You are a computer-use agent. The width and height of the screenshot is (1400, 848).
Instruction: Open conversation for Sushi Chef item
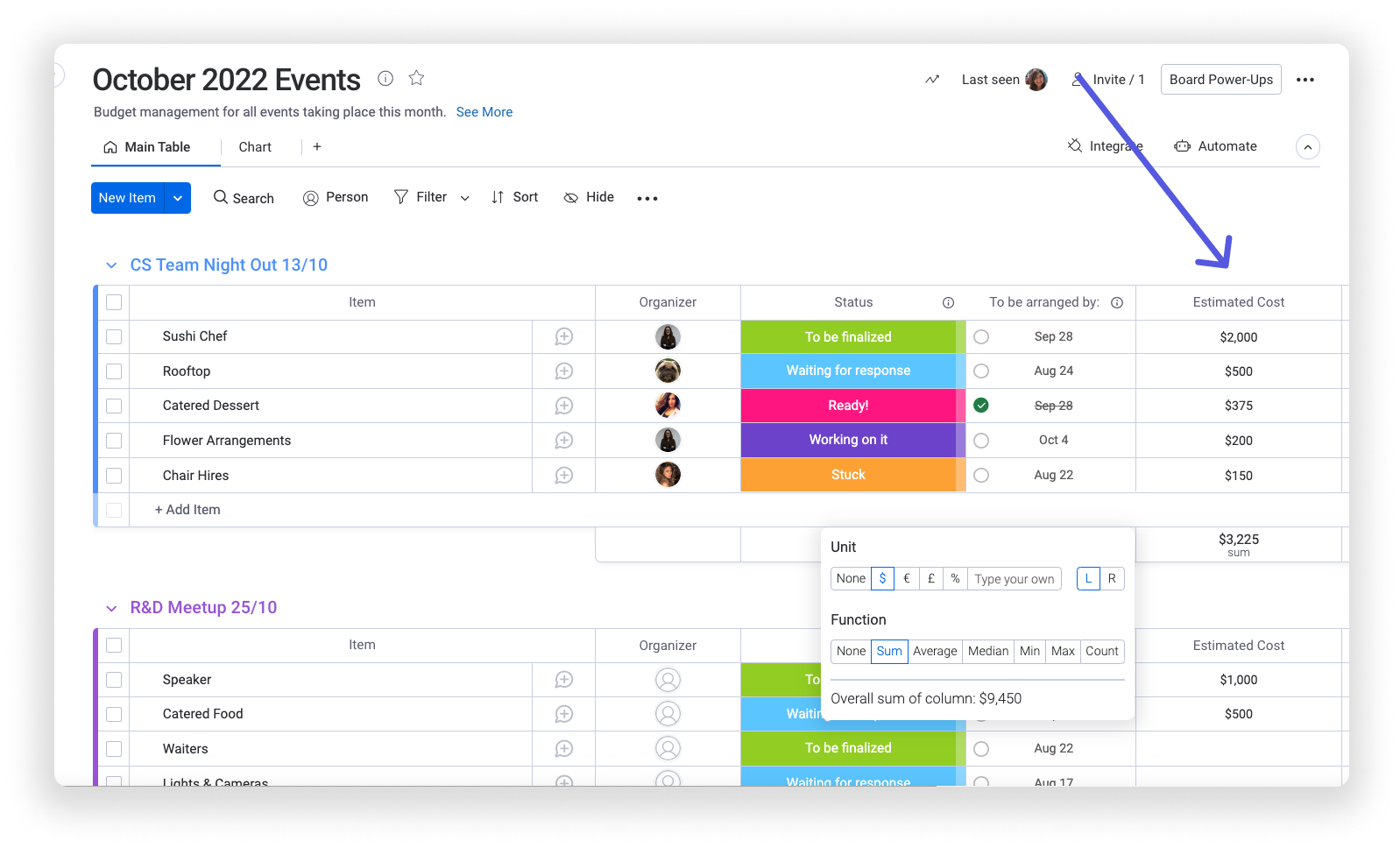point(564,336)
